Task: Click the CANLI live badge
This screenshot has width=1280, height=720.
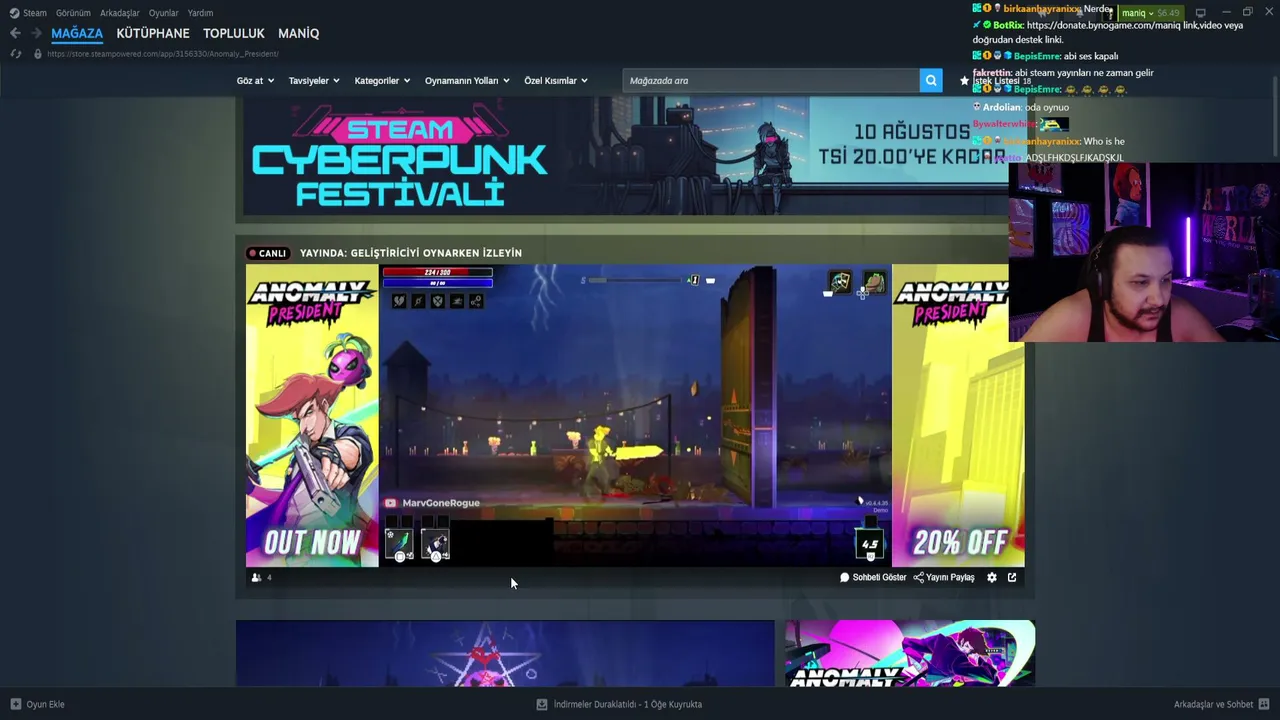Action: pyautogui.click(x=267, y=253)
